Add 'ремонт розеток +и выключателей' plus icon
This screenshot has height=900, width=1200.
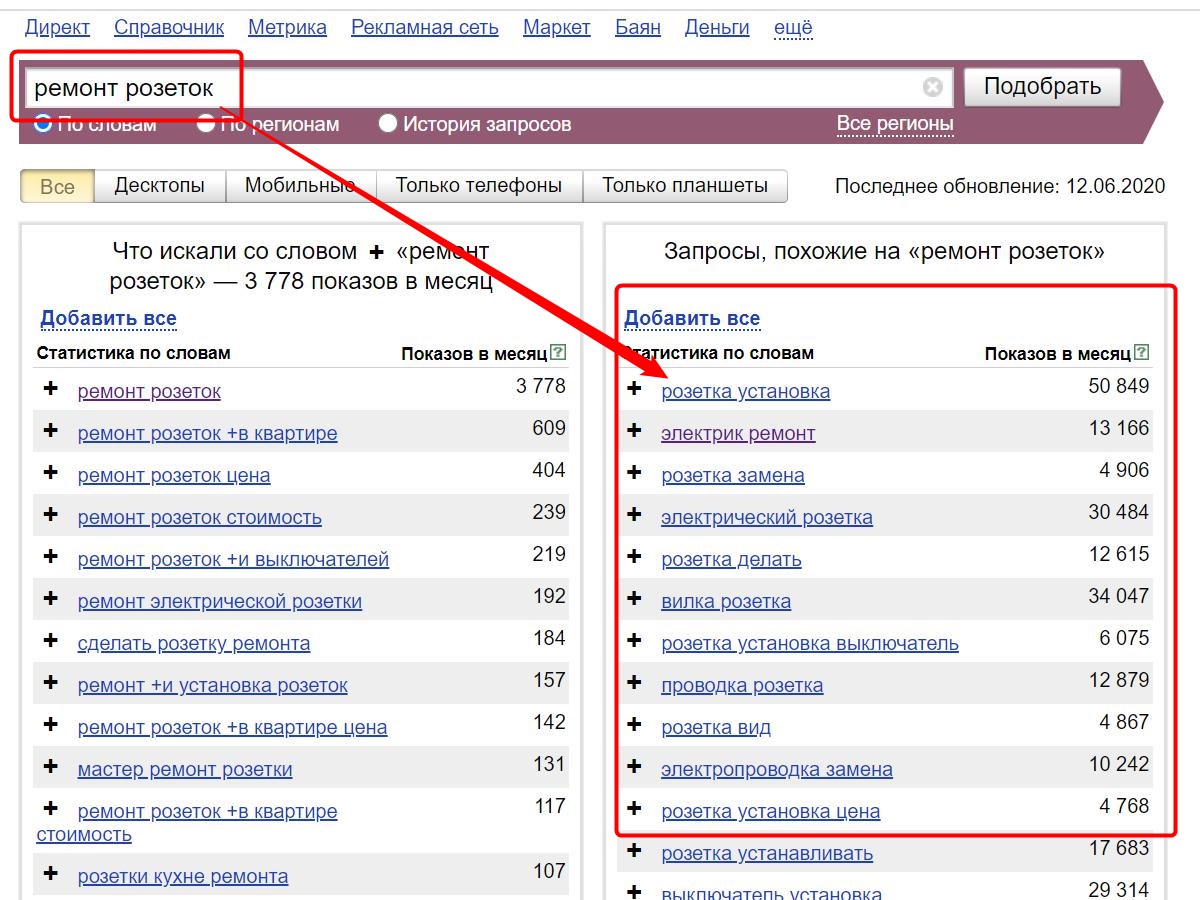pyautogui.click(x=51, y=557)
